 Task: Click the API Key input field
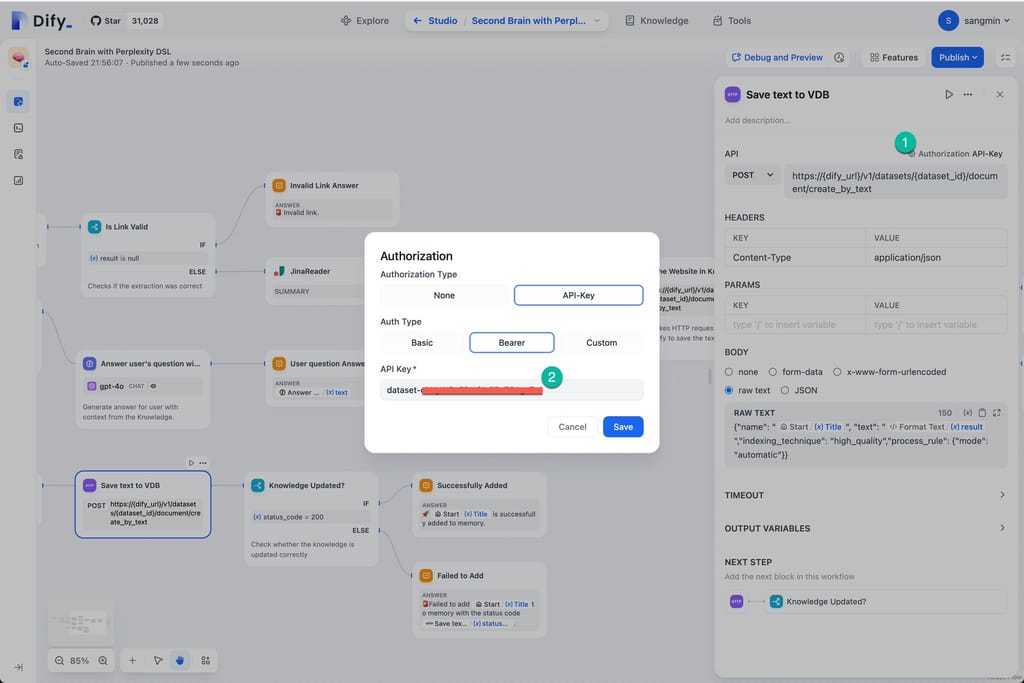point(512,390)
